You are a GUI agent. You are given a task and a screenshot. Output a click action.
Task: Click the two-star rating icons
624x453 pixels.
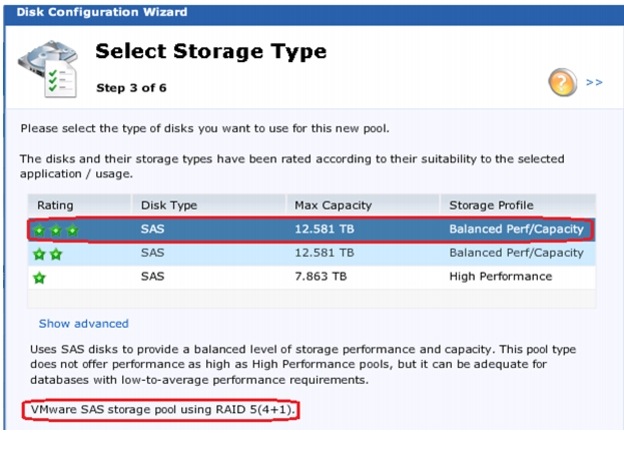48,254
